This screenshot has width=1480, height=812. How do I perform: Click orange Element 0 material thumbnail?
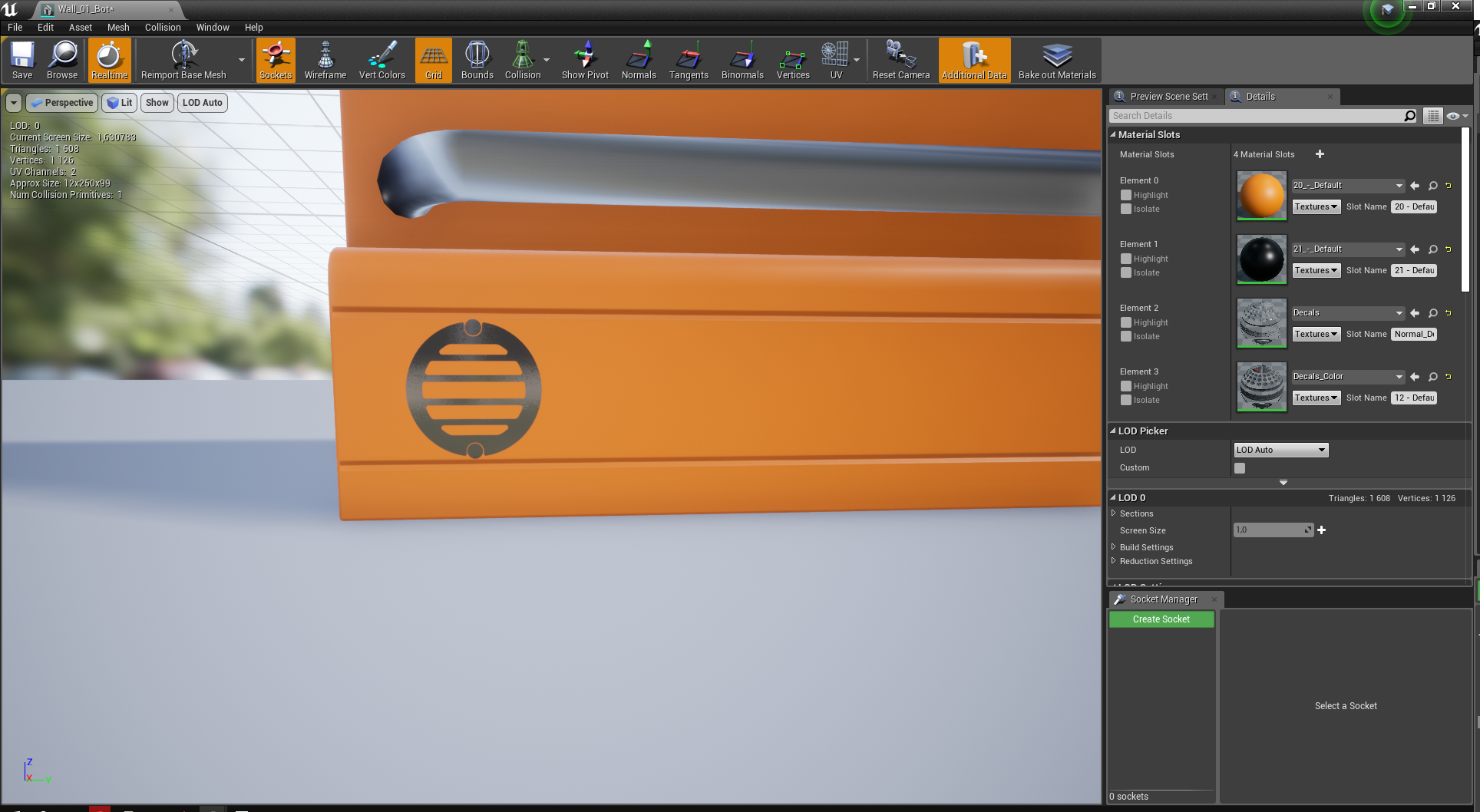pyautogui.click(x=1261, y=196)
